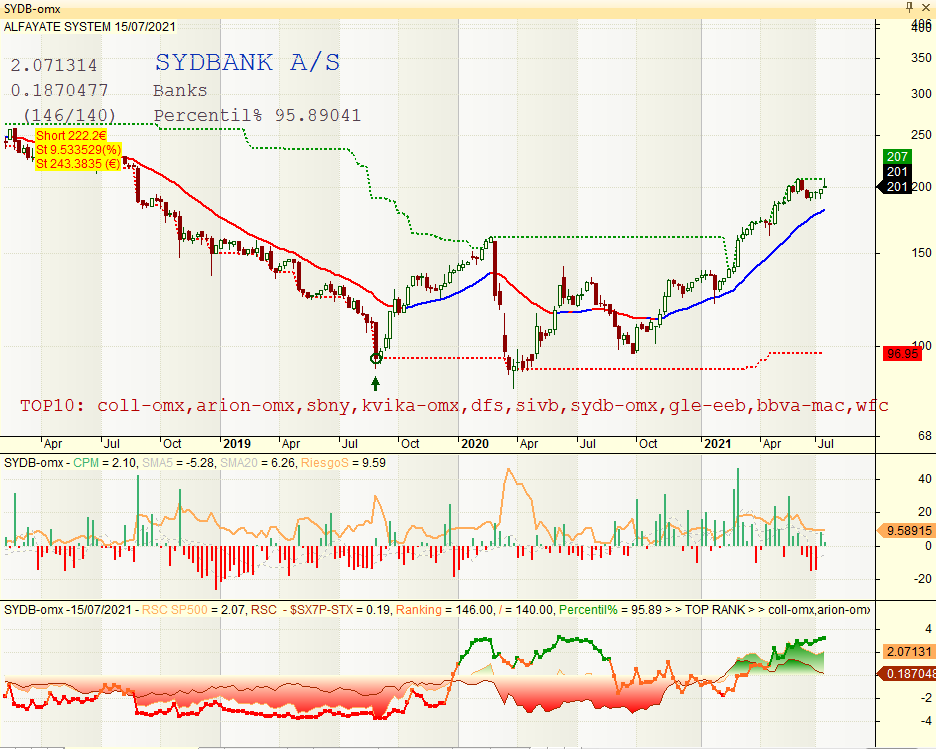
Task: Click the 0.1870477 value in price chart header
Action: click(x=60, y=90)
